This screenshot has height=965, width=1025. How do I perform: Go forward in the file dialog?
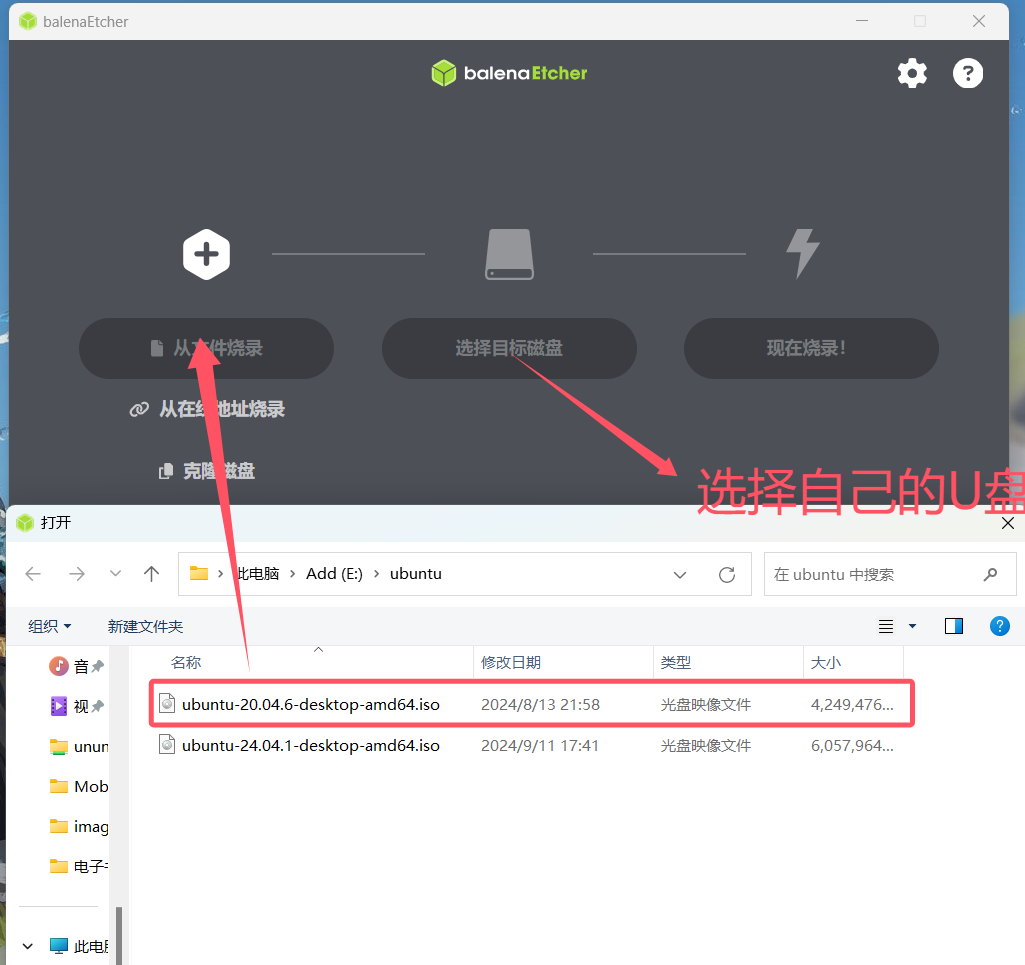click(76, 574)
